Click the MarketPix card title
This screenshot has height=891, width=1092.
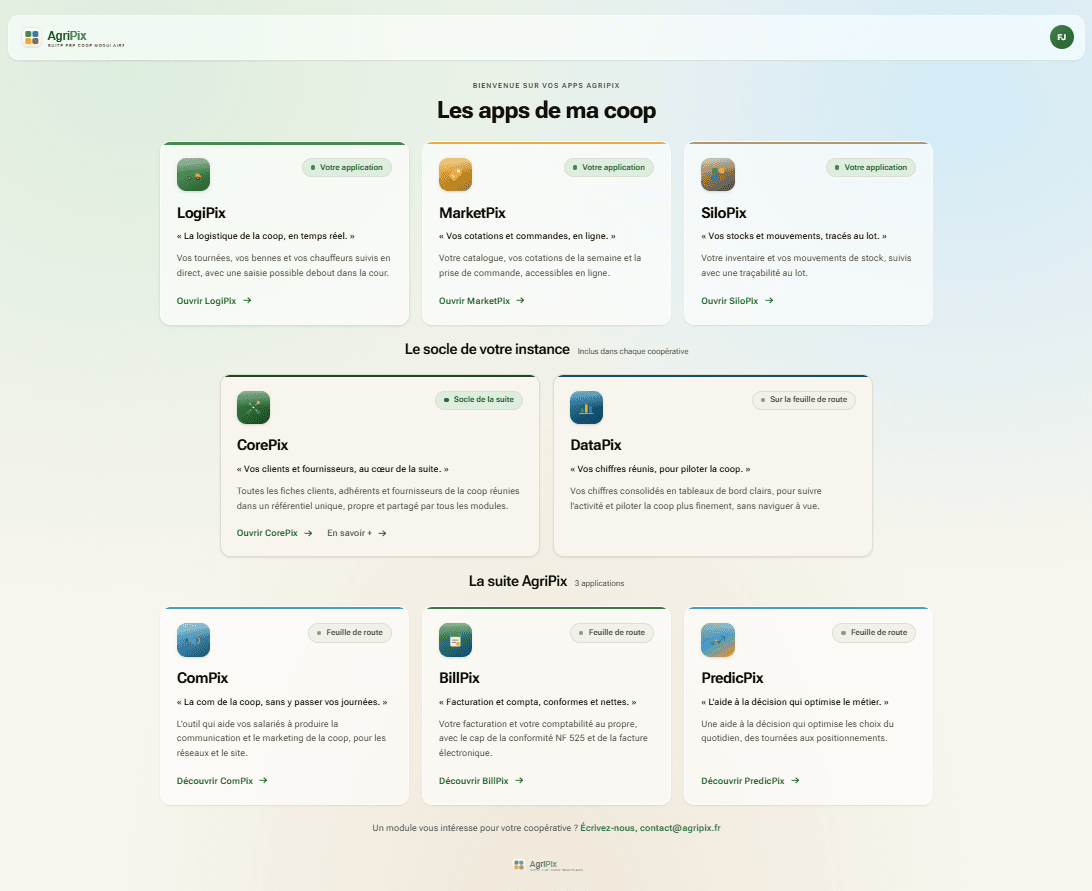pyautogui.click(x=472, y=213)
